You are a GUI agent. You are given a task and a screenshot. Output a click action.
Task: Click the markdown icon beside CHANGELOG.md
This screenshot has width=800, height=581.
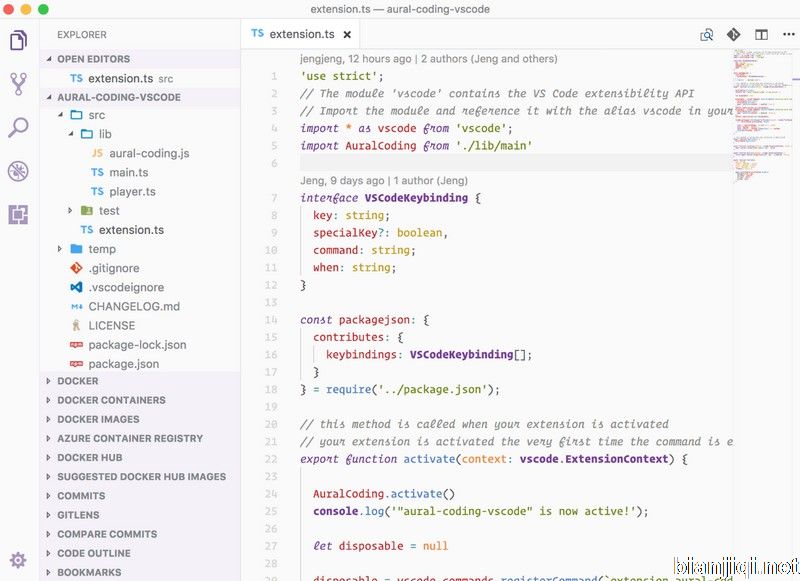(x=77, y=307)
